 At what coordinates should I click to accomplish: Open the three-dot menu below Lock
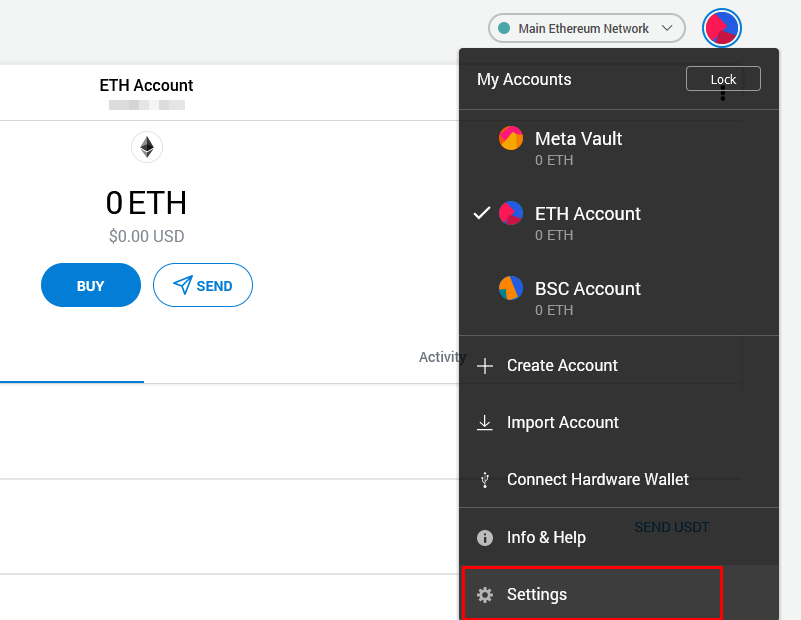click(x=723, y=92)
